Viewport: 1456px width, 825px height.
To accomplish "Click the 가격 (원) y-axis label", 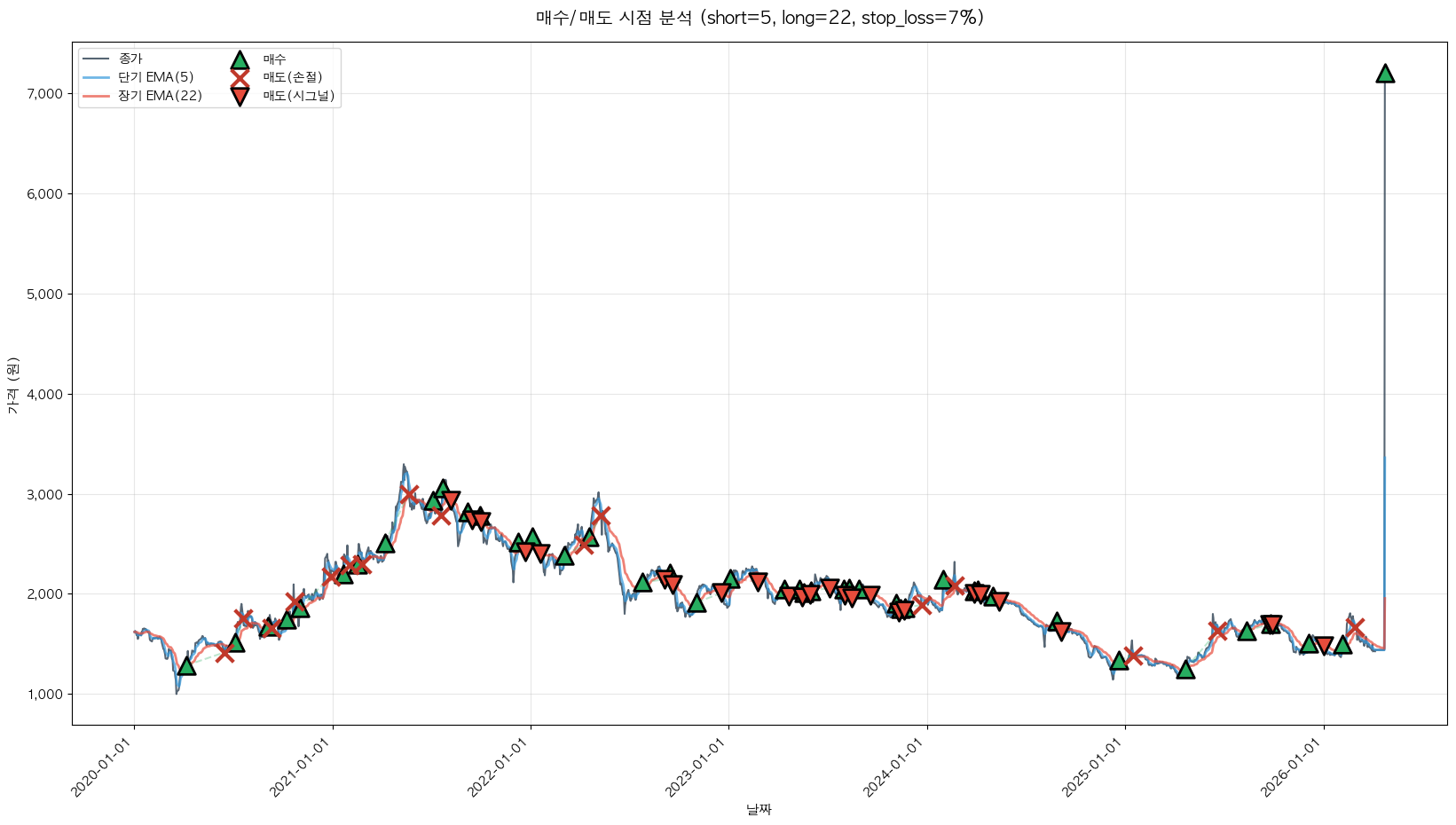I will click(x=12, y=385).
